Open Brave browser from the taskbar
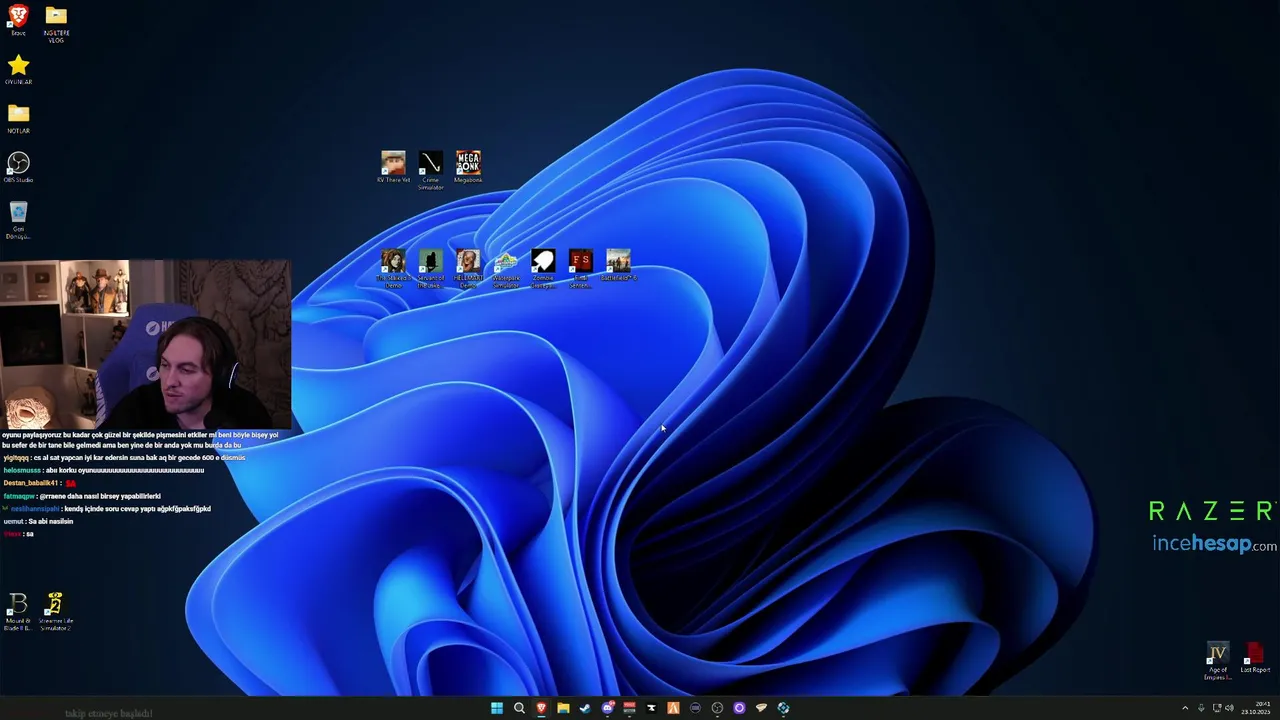 pyautogui.click(x=541, y=708)
